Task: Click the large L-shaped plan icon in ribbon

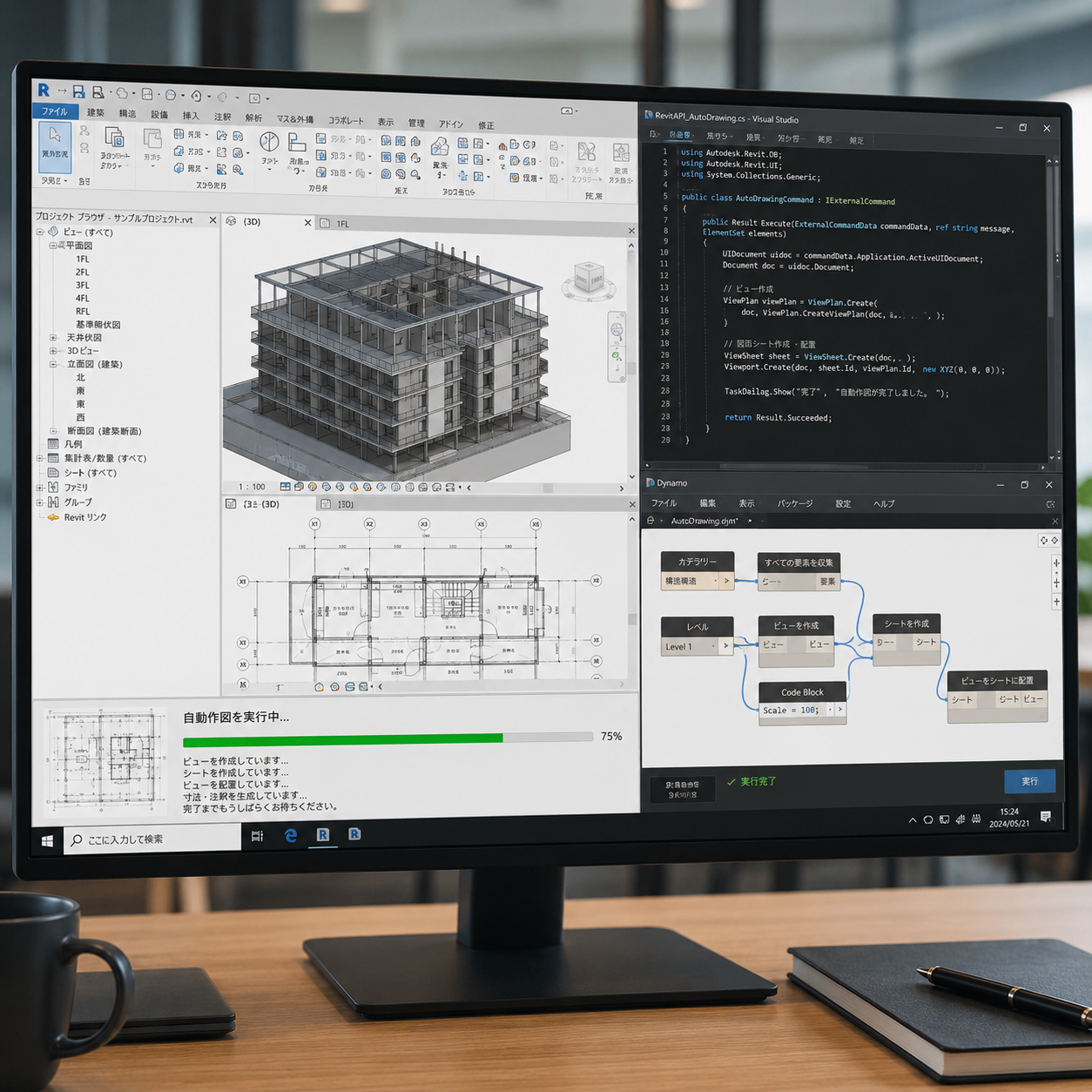Action: pyautogui.click(x=298, y=142)
